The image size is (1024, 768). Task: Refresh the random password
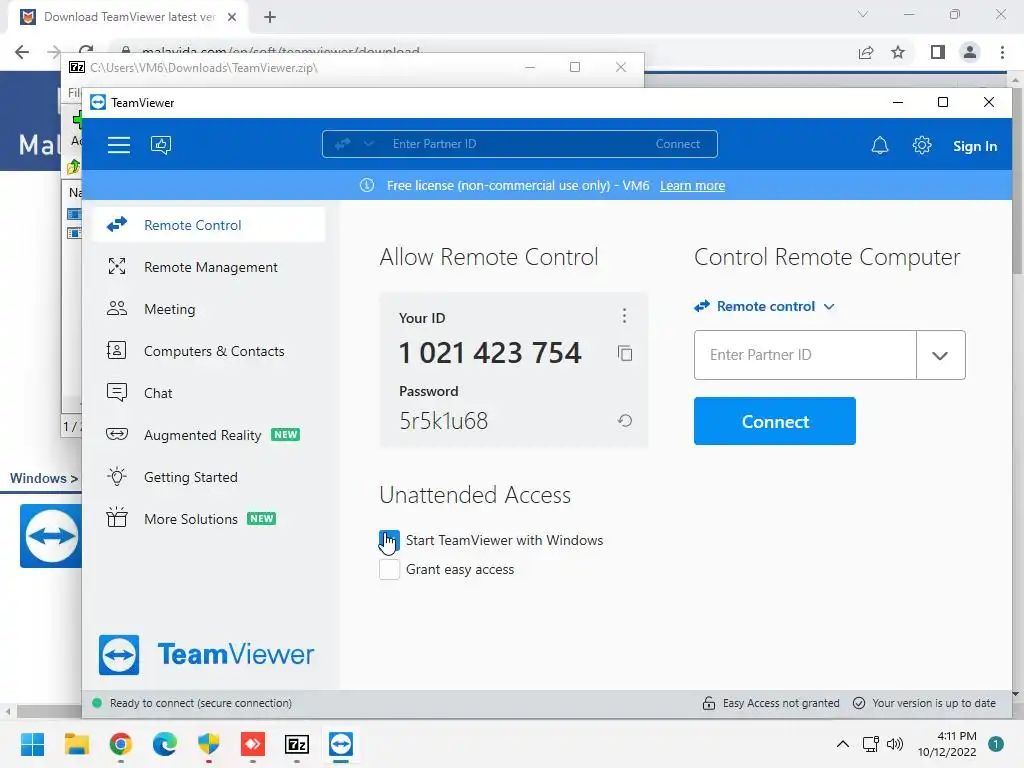click(x=625, y=421)
